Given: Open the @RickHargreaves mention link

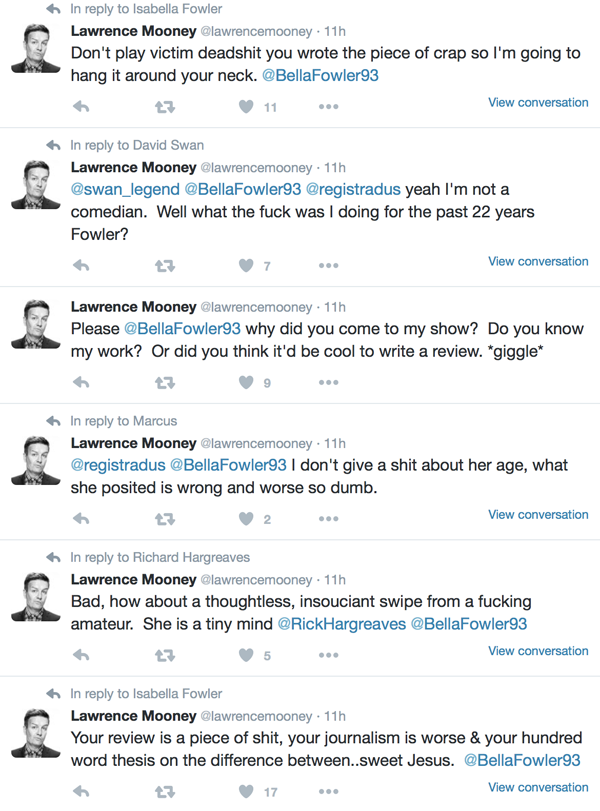Looking at the screenshot, I should click(341, 624).
